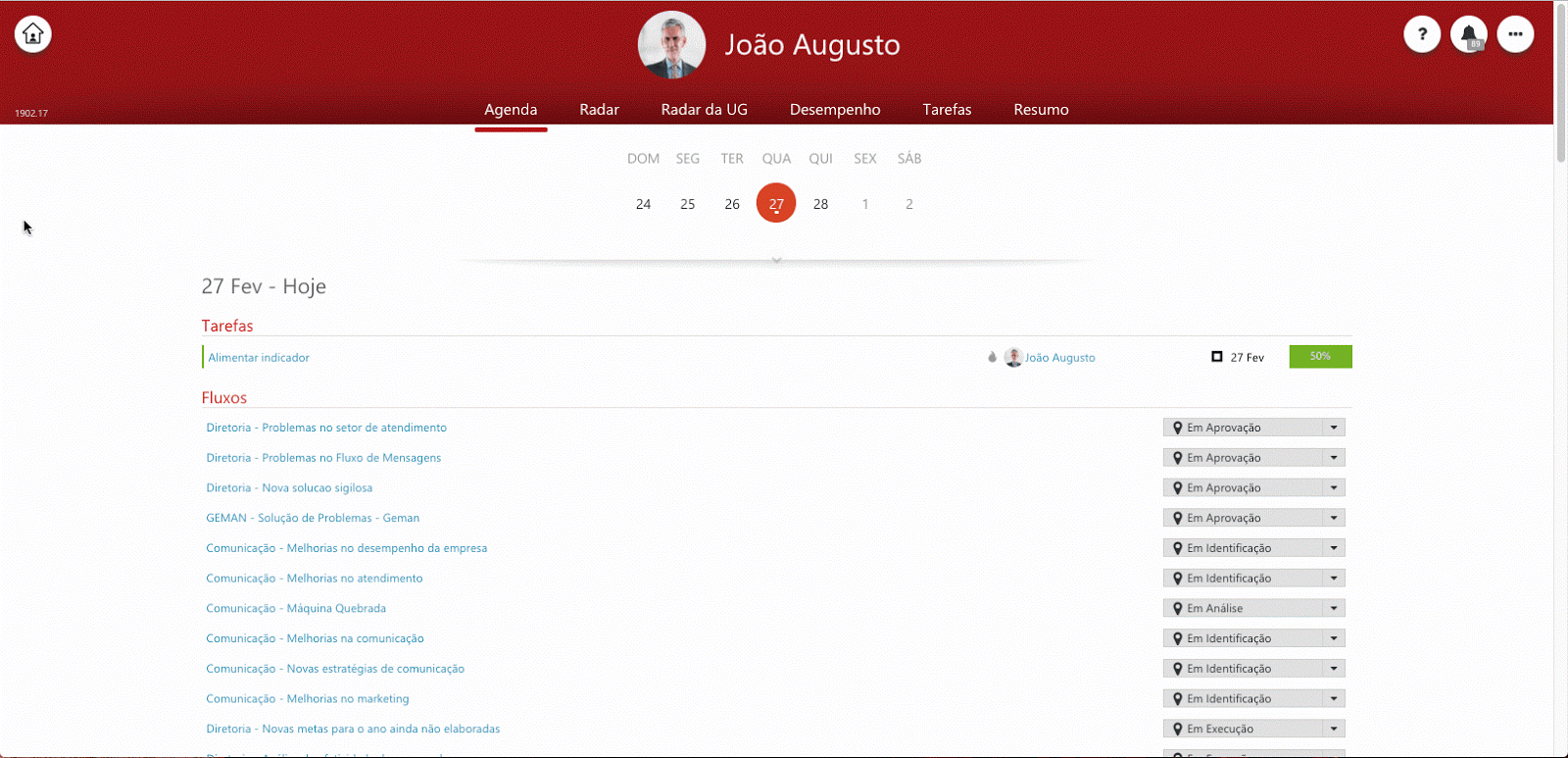1568x758 pixels.
Task: Open the three-dots more options menu
Action: (1515, 34)
